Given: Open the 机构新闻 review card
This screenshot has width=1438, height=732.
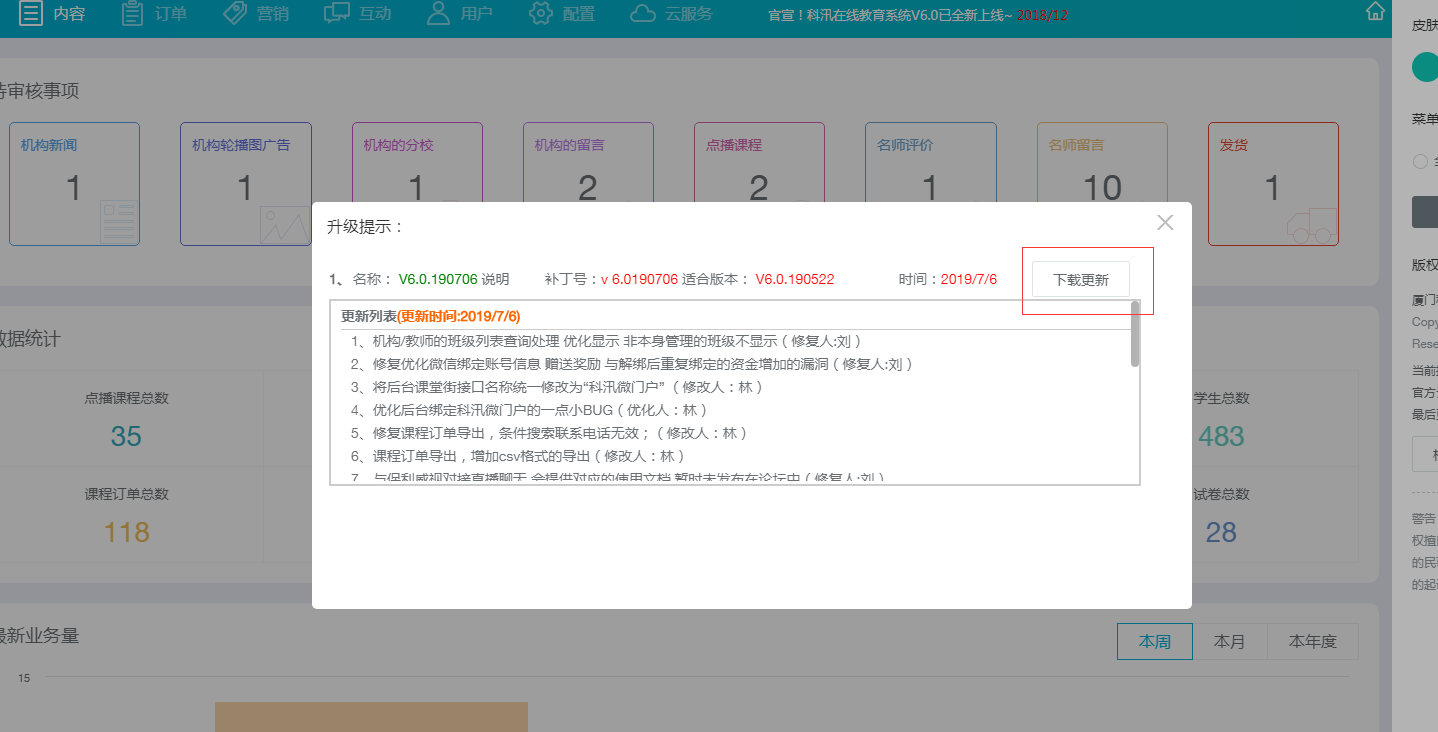Looking at the screenshot, I should click(x=74, y=184).
